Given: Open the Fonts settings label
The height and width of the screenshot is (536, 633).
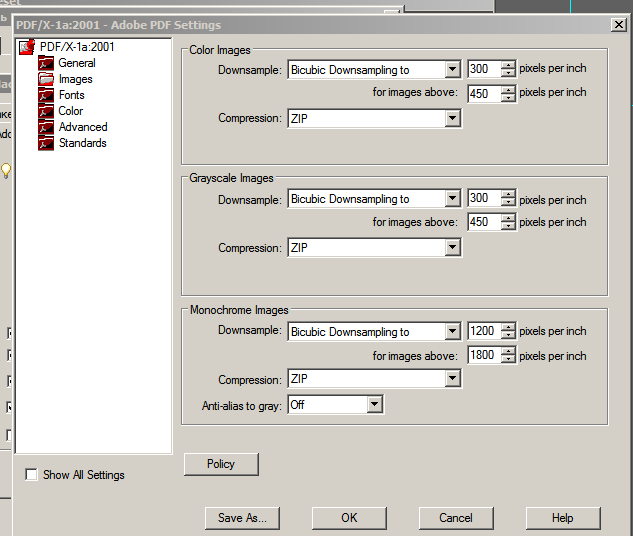Looking at the screenshot, I should point(71,95).
